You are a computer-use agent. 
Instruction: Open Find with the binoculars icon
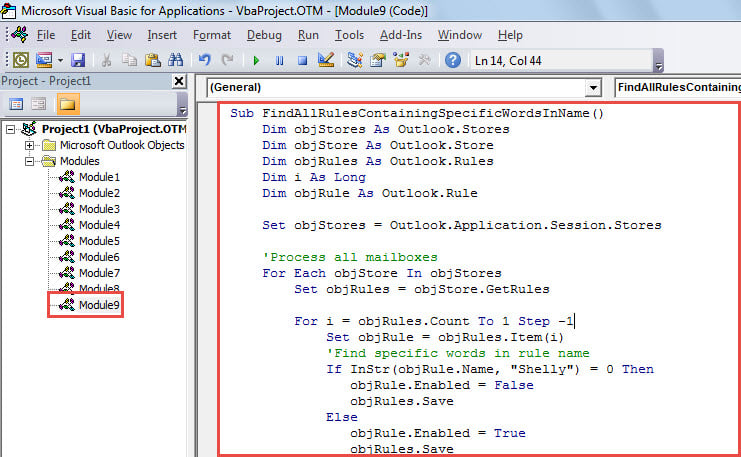(x=175, y=60)
